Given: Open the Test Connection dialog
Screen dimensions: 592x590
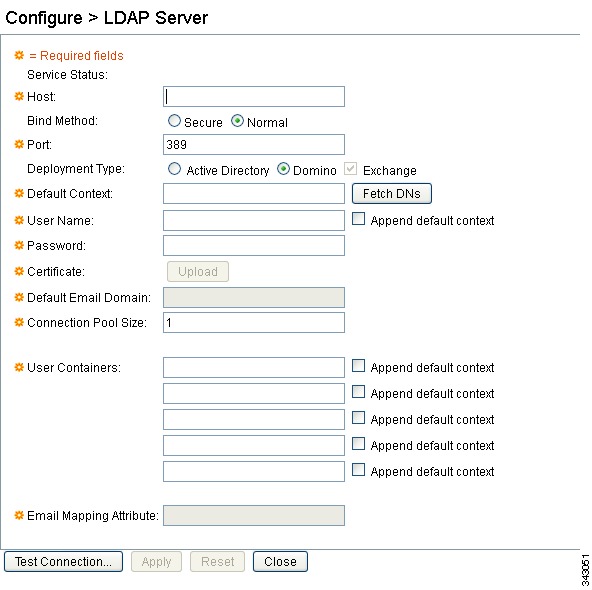Looking at the screenshot, I should [x=63, y=561].
